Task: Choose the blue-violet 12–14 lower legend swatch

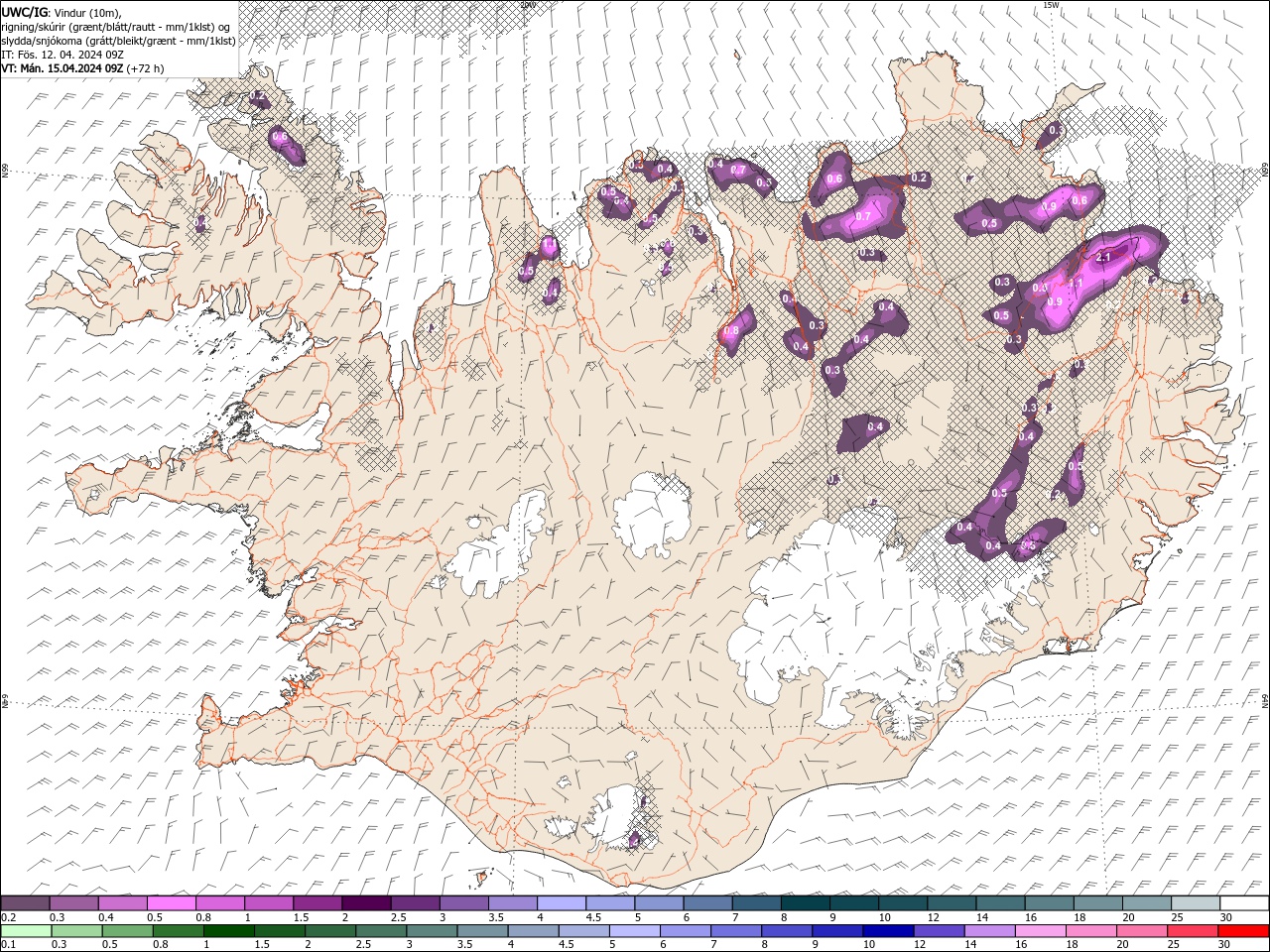Action: coord(940,931)
